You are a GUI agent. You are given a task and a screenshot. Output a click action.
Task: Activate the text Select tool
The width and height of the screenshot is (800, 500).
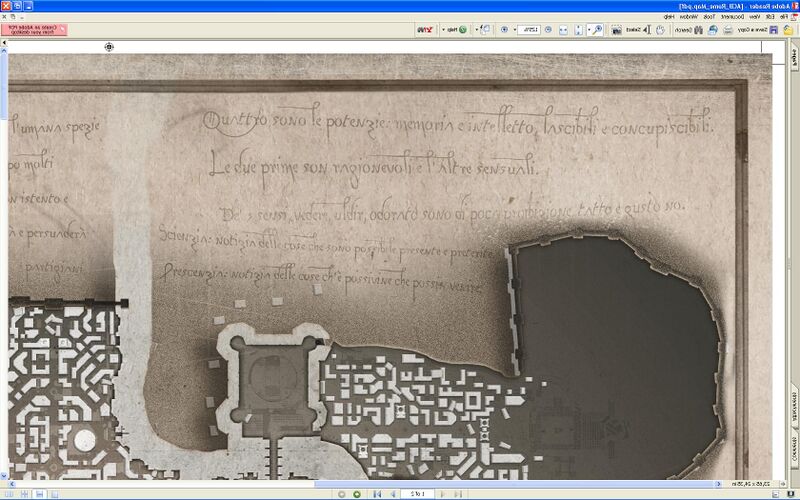click(647, 30)
